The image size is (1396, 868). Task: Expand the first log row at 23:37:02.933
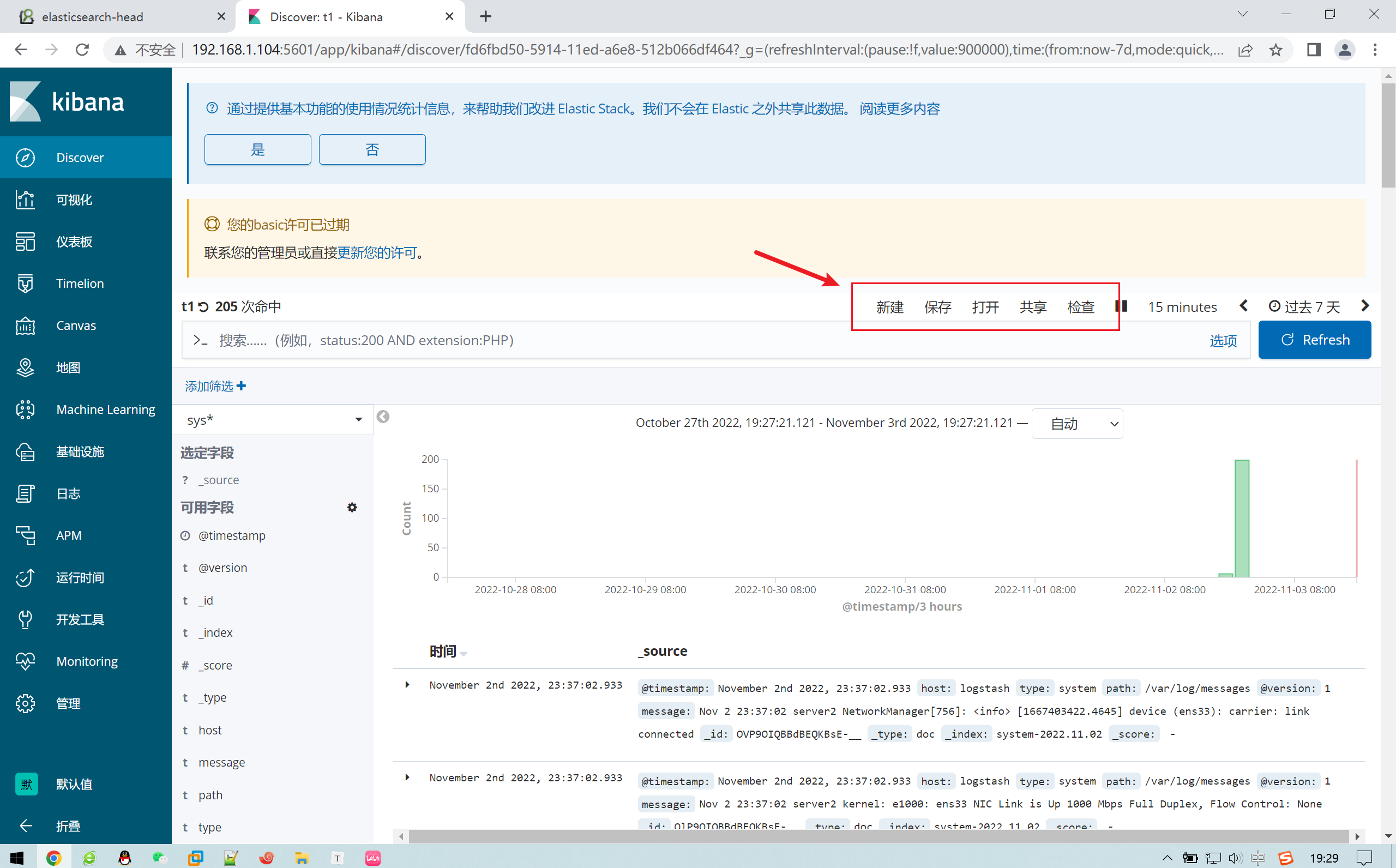tap(407, 684)
